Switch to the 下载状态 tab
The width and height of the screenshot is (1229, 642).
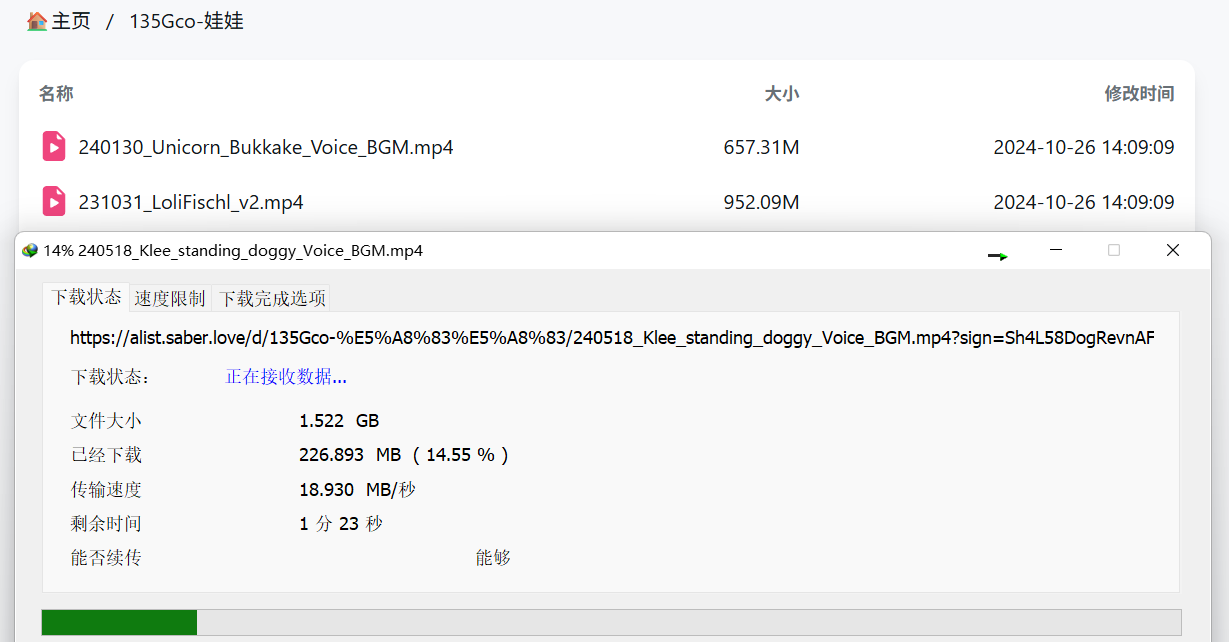[87, 297]
